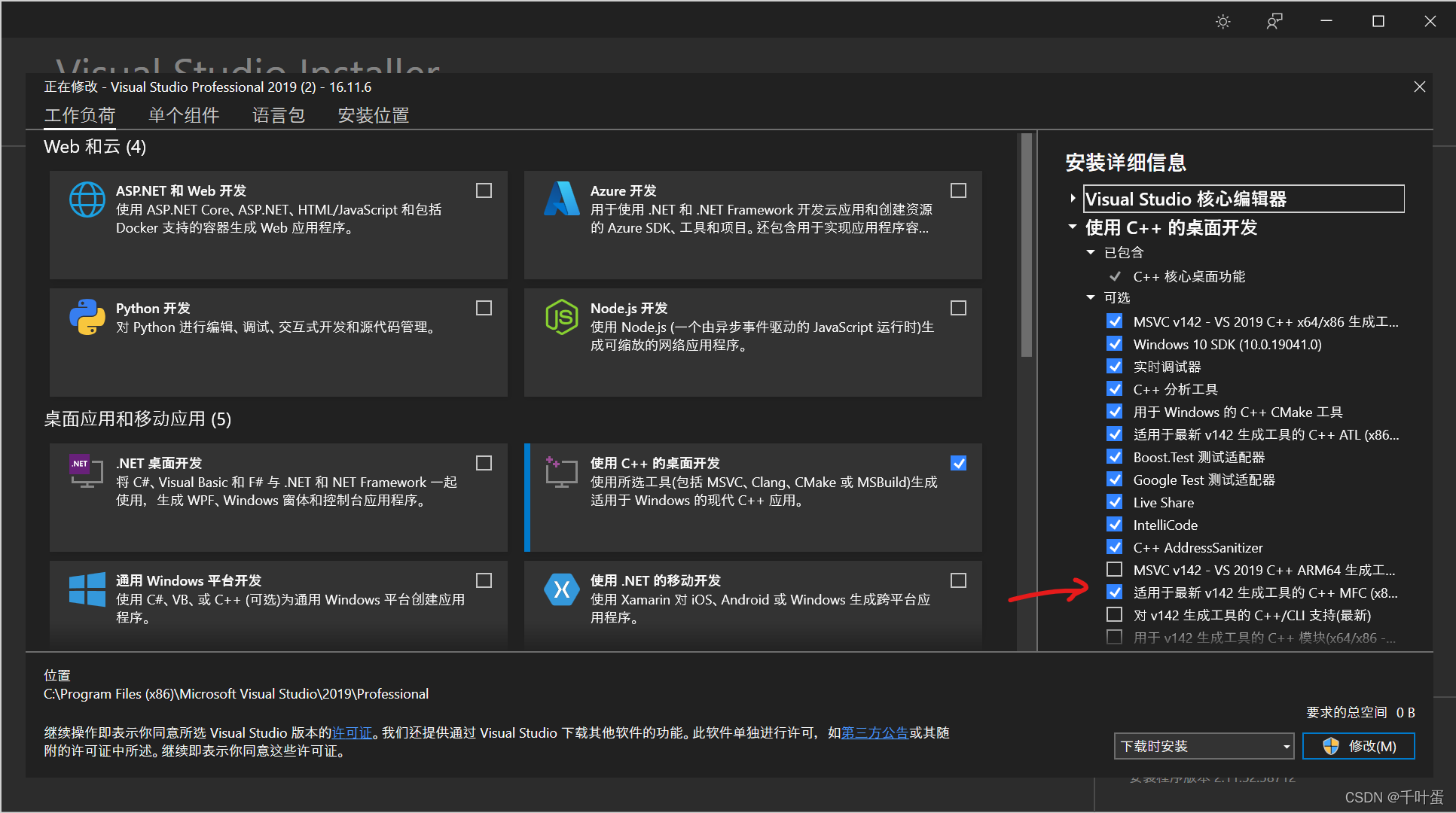Screen dimensions: 1456x813
Task: Open feedback icon in the title bar
Action: tap(1274, 22)
